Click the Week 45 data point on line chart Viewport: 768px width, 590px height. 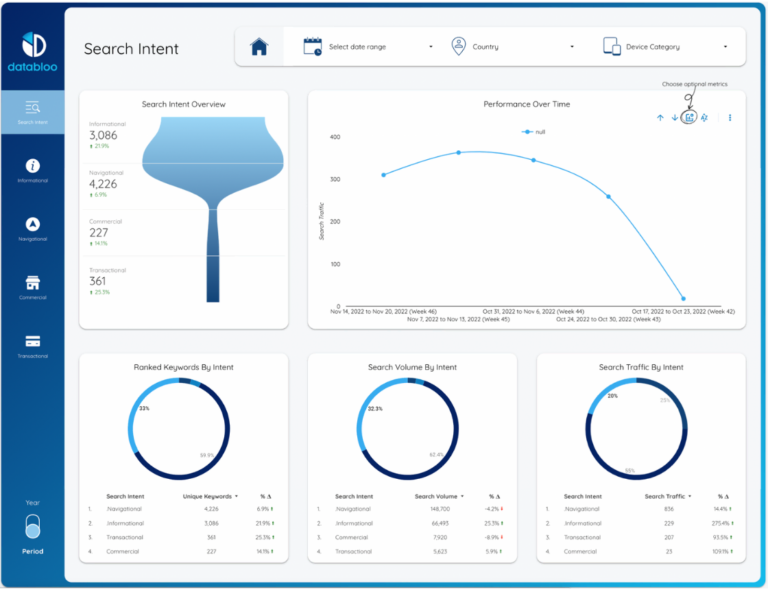coord(458,153)
